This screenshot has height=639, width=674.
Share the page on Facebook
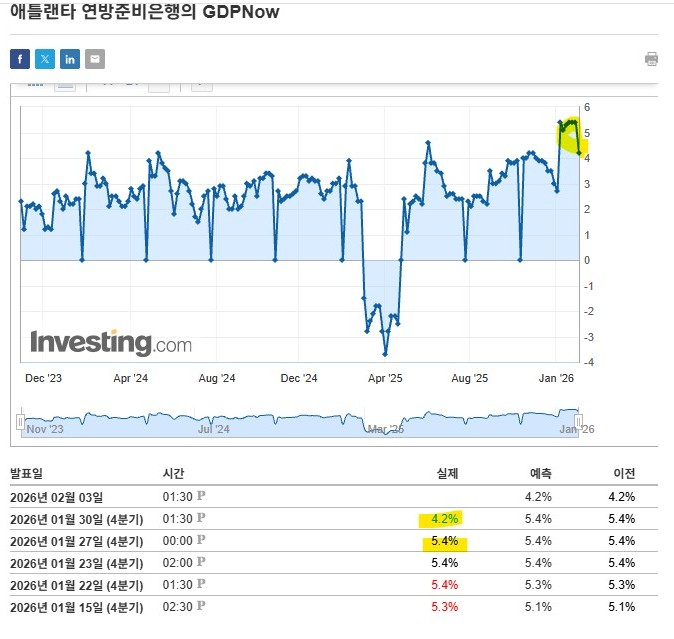[20, 59]
